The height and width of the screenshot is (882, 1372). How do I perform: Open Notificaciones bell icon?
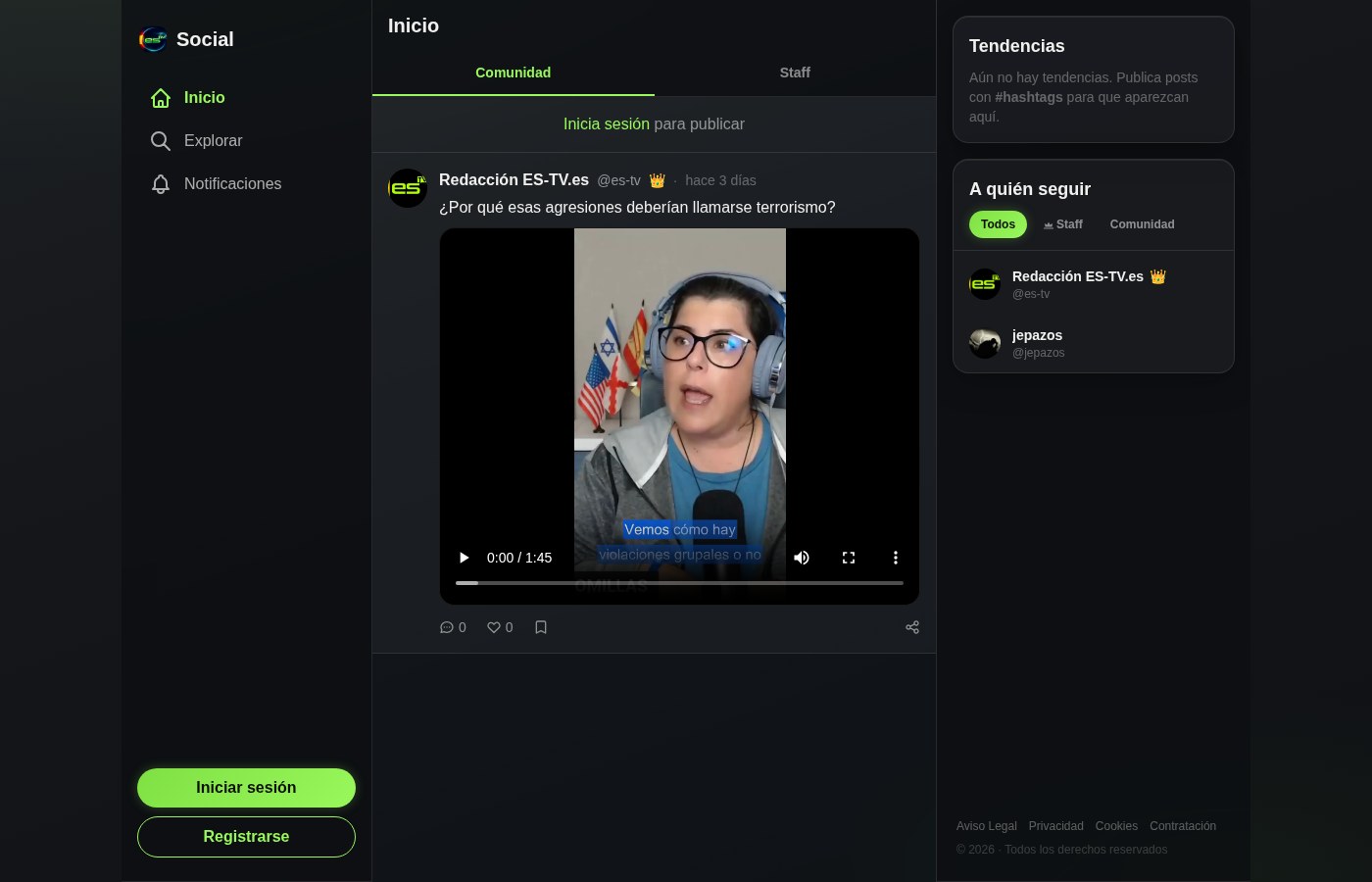coord(161,184)
